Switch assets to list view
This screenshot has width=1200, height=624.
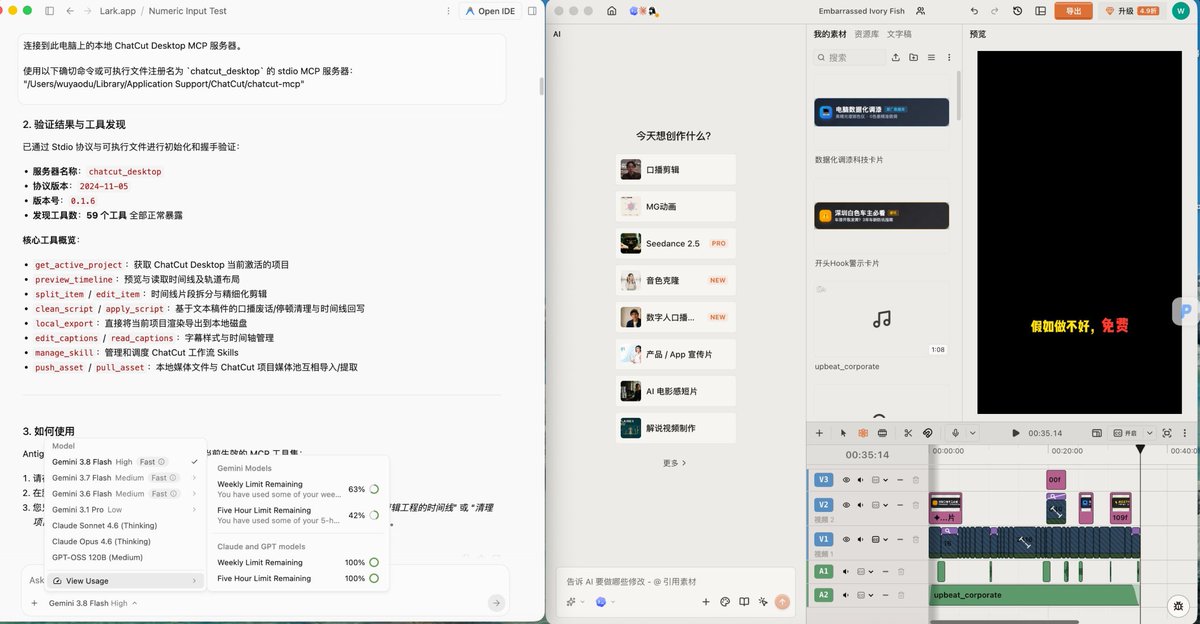tap(931, 58)
